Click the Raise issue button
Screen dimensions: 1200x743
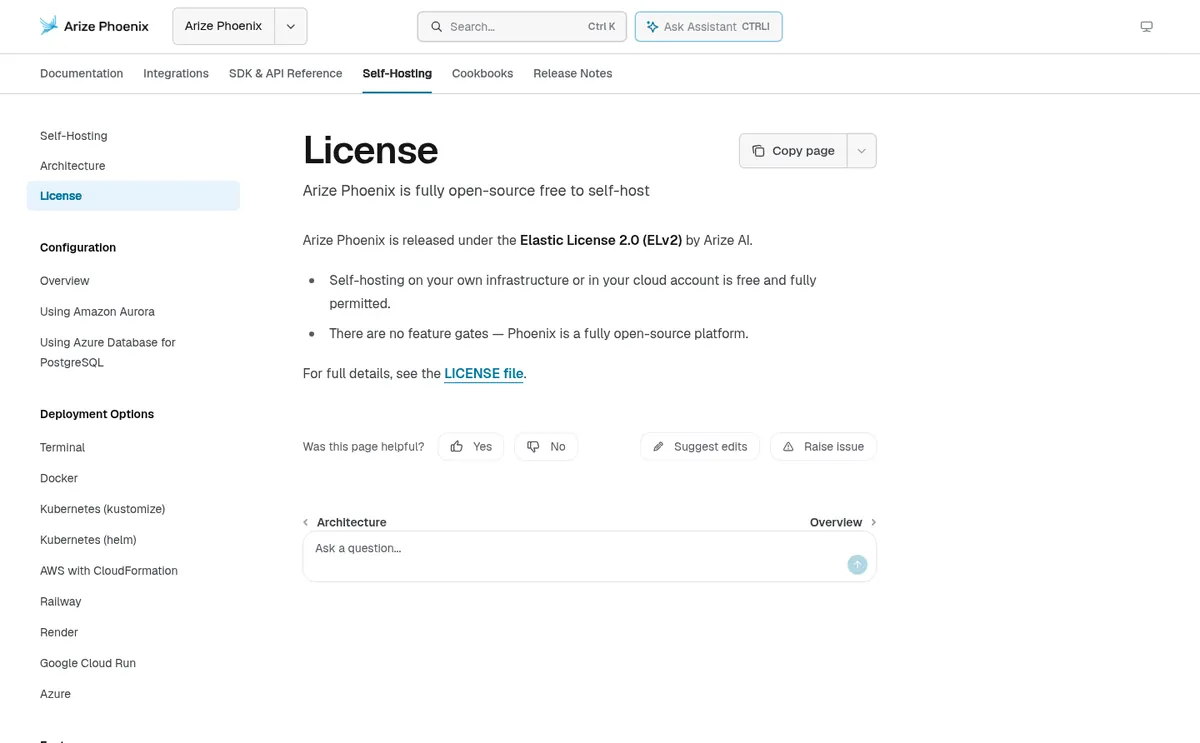(x=823, y=447)
